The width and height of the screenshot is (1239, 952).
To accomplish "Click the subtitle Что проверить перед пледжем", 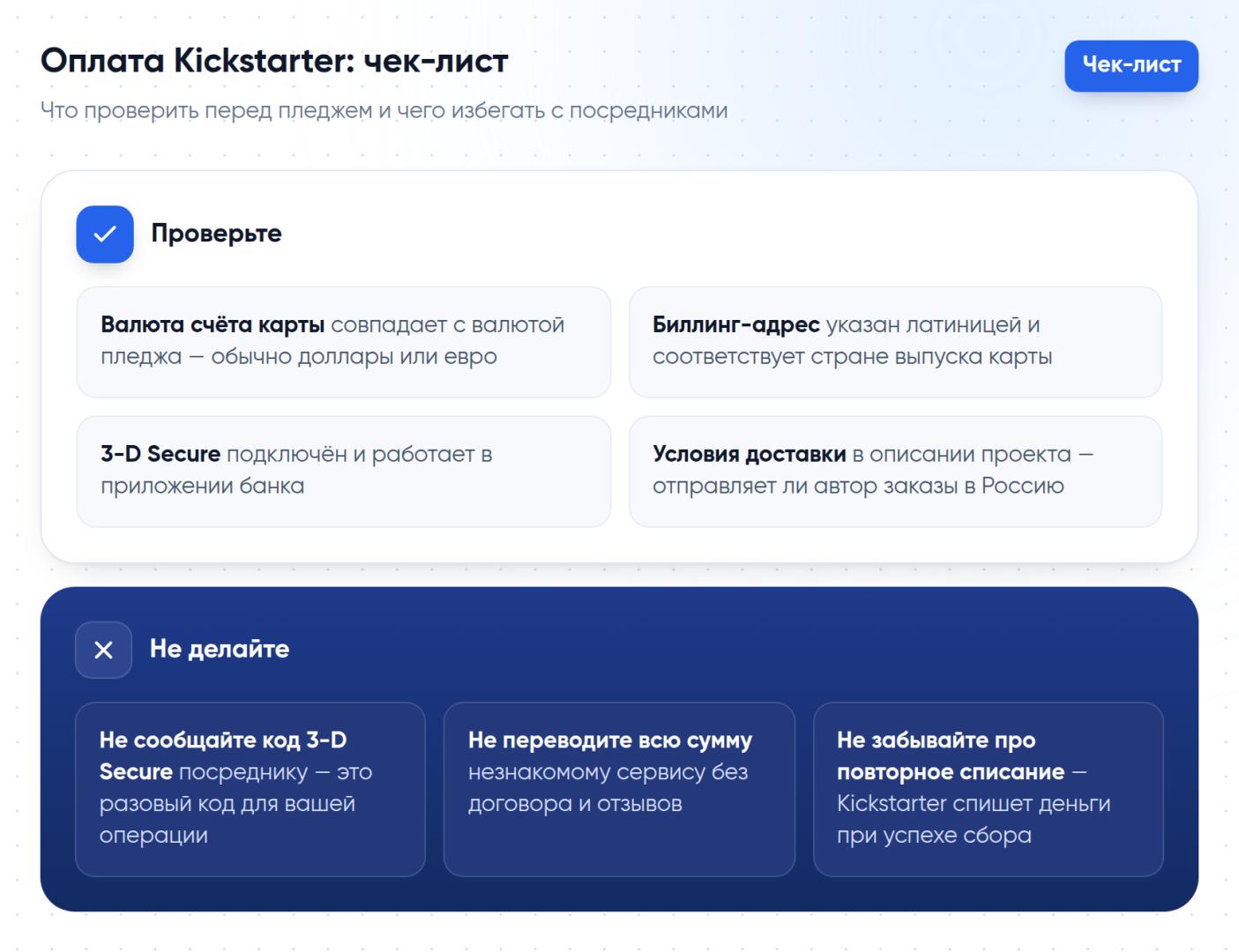I will pyautogui.click(x=384, y=111).
